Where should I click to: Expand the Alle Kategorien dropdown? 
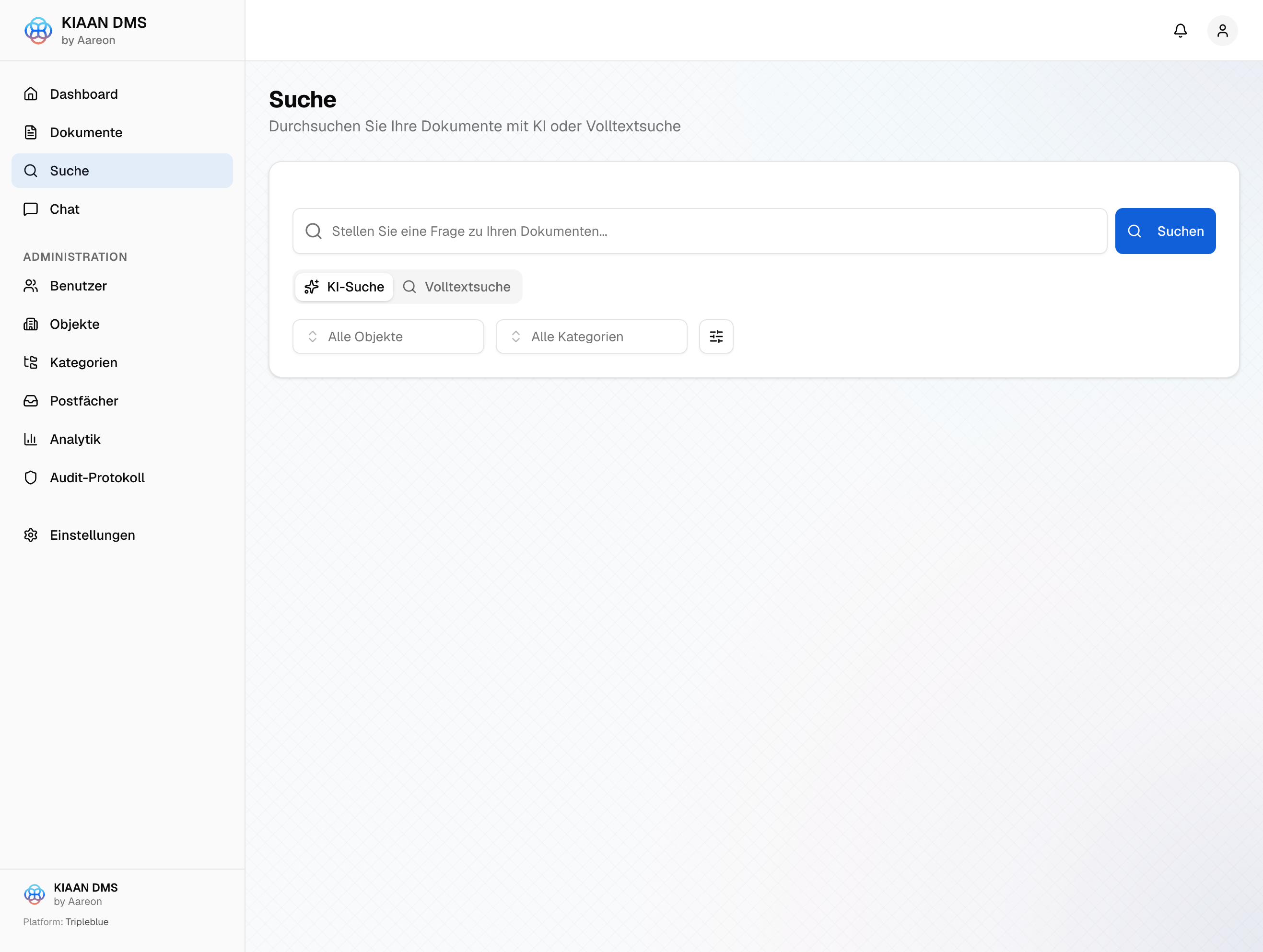592,336
